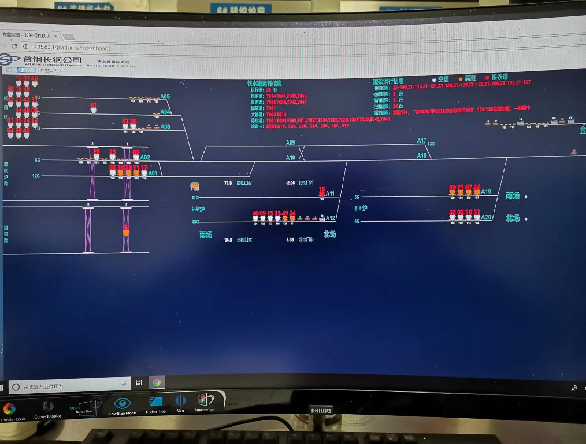The width and height of the screenshot is (586, 444).
Task: Click the Windows taskbar search box
Action: [70, 385]
